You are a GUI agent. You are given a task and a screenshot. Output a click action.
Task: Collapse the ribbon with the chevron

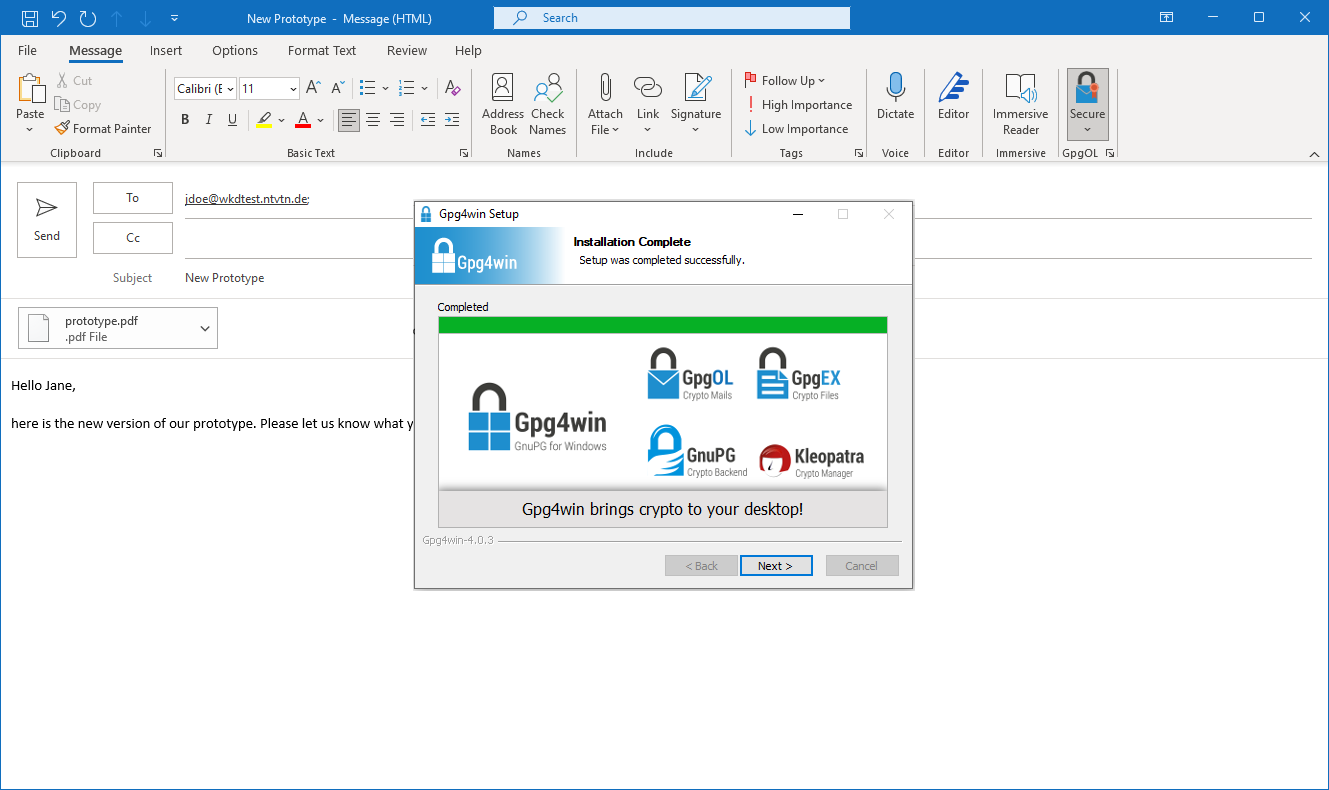pos(1315,154)
